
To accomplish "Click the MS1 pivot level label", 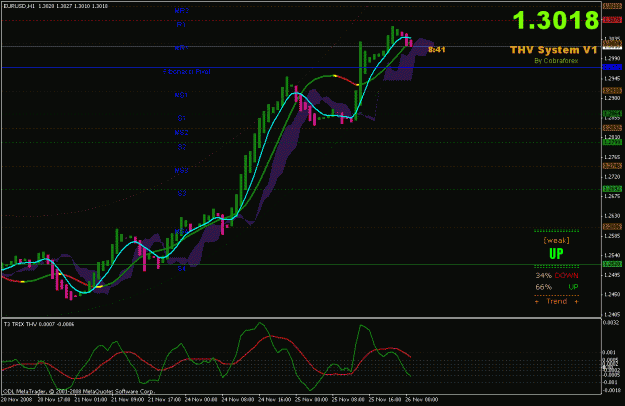I will (x=181, y=95).
